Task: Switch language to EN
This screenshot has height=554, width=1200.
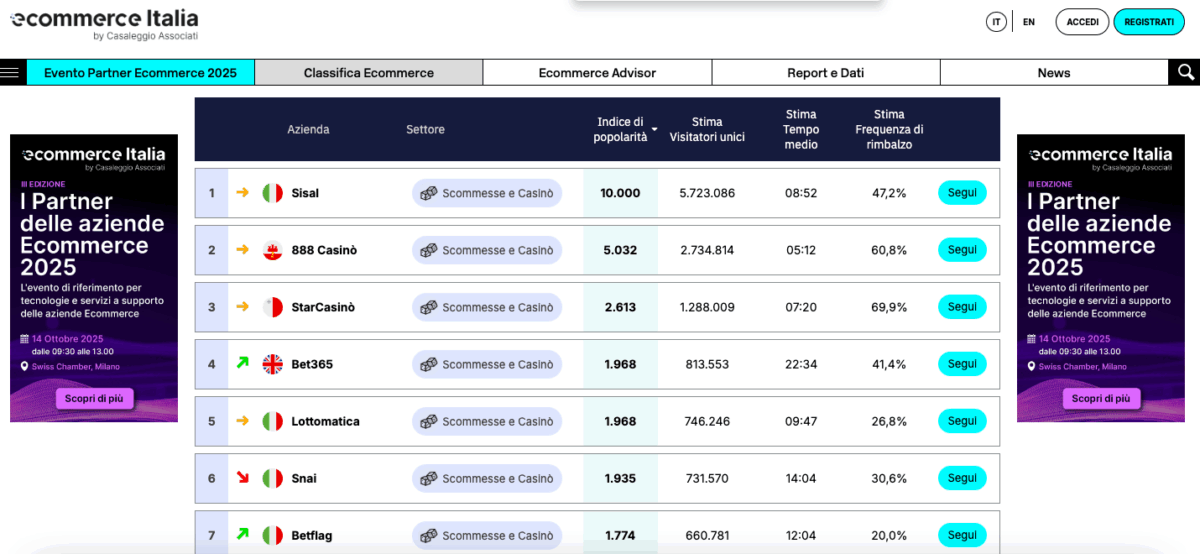Action: click(1028, 22)
